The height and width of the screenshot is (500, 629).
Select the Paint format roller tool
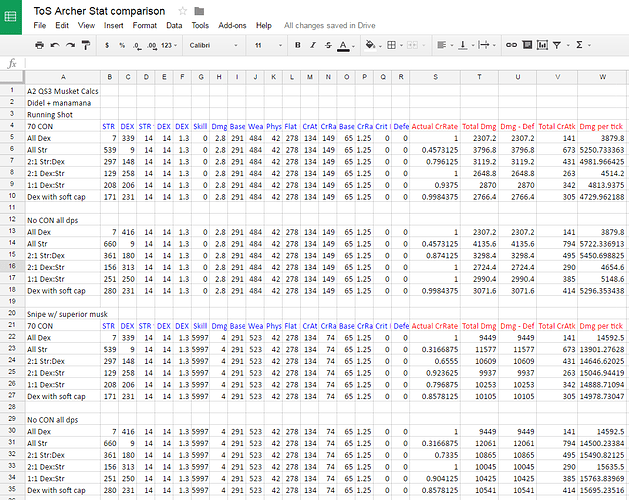[x=86, y=45]
